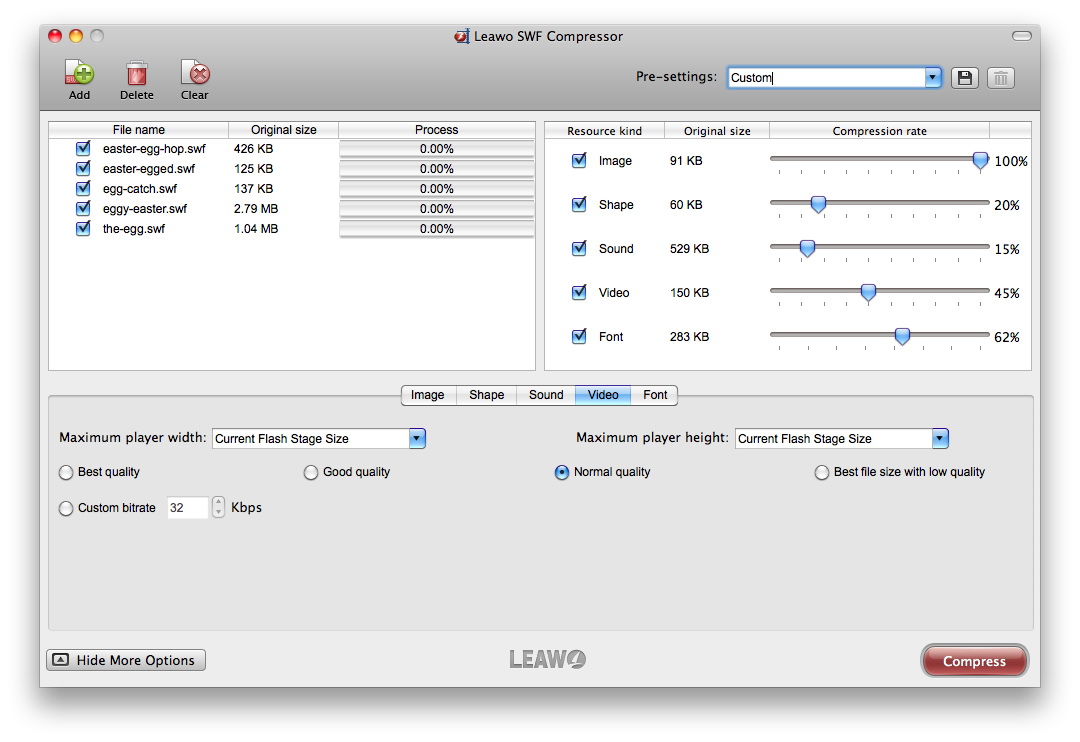Click the progress bar for easter-egg-hop.swf
The height and width of the screenshot is (742, 1080).
[x=437, y=149]
